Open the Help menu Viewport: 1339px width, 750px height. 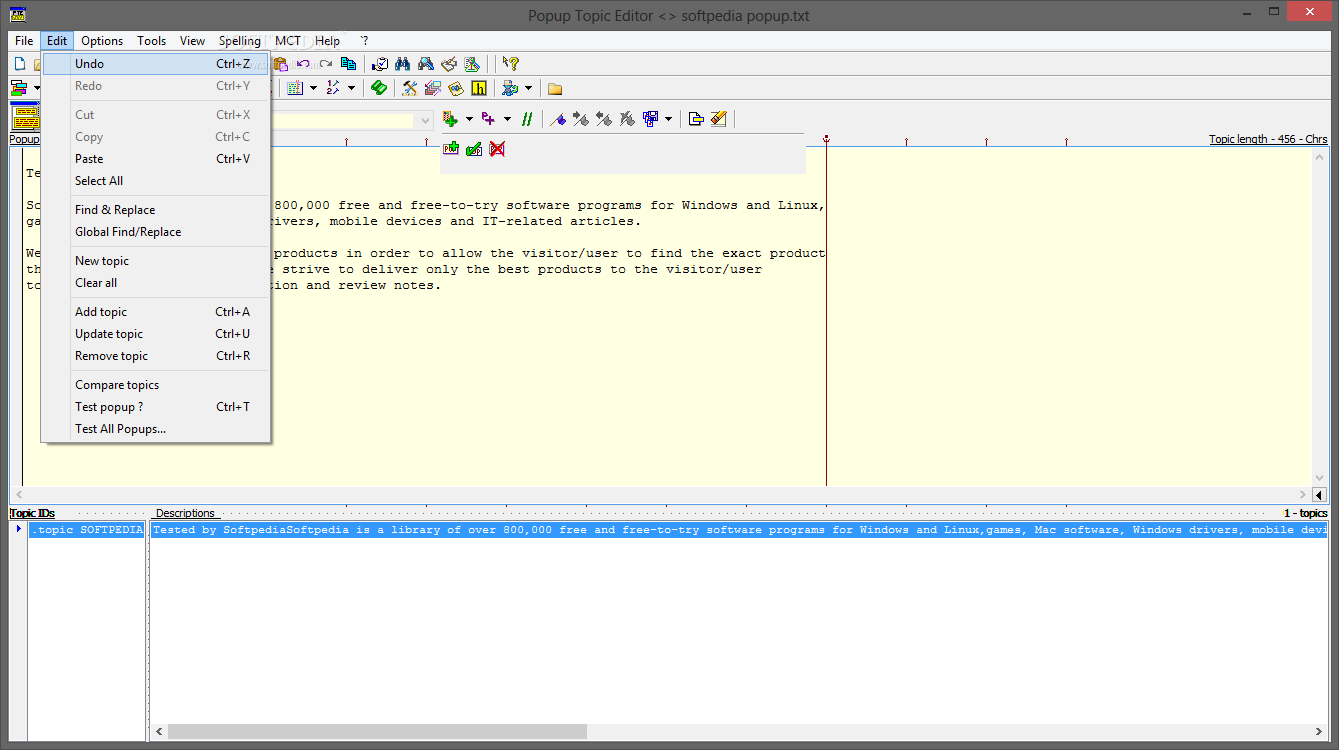coord(327,41)
